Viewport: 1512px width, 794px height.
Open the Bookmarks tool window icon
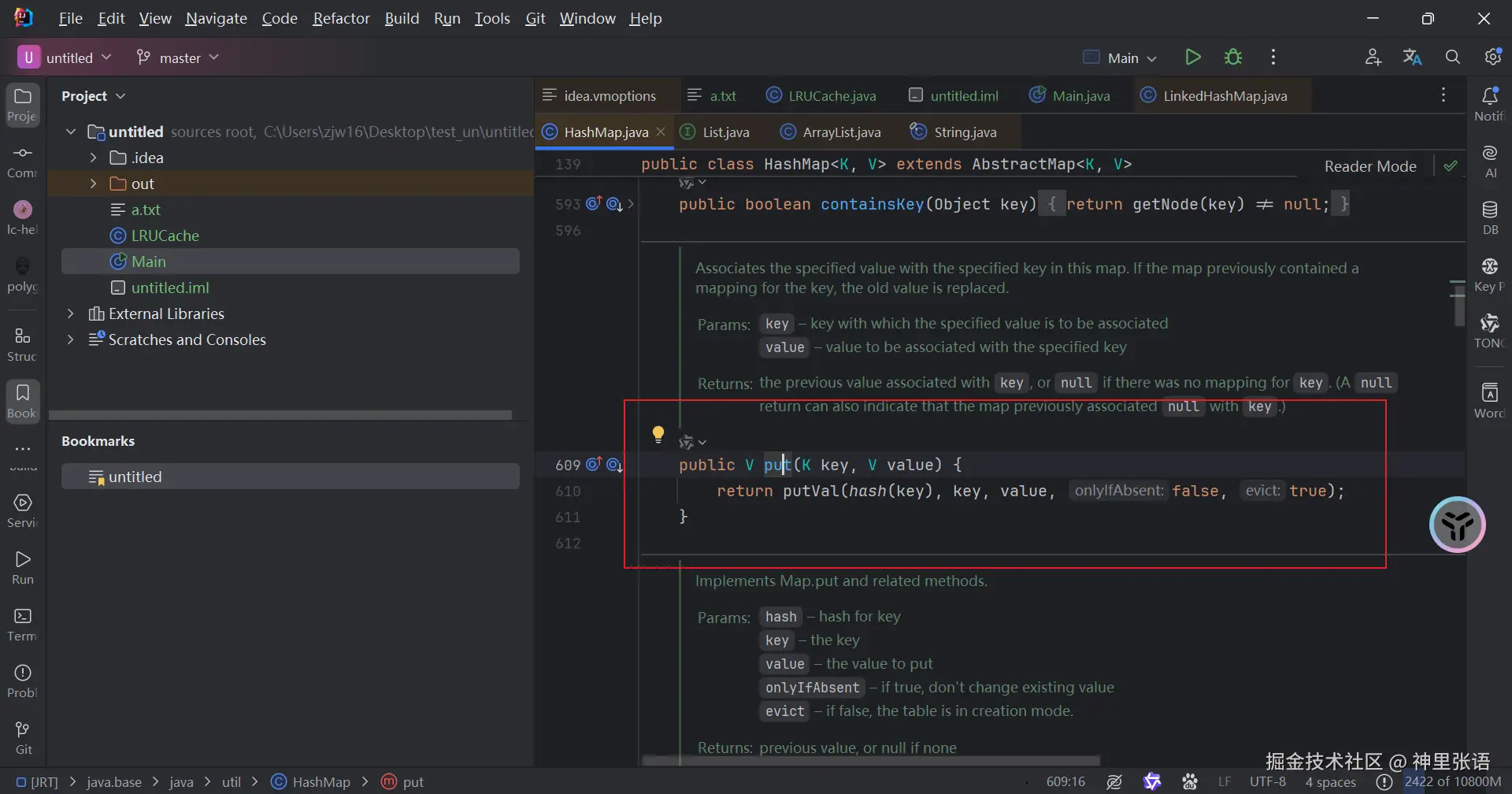tap(23, 401)
